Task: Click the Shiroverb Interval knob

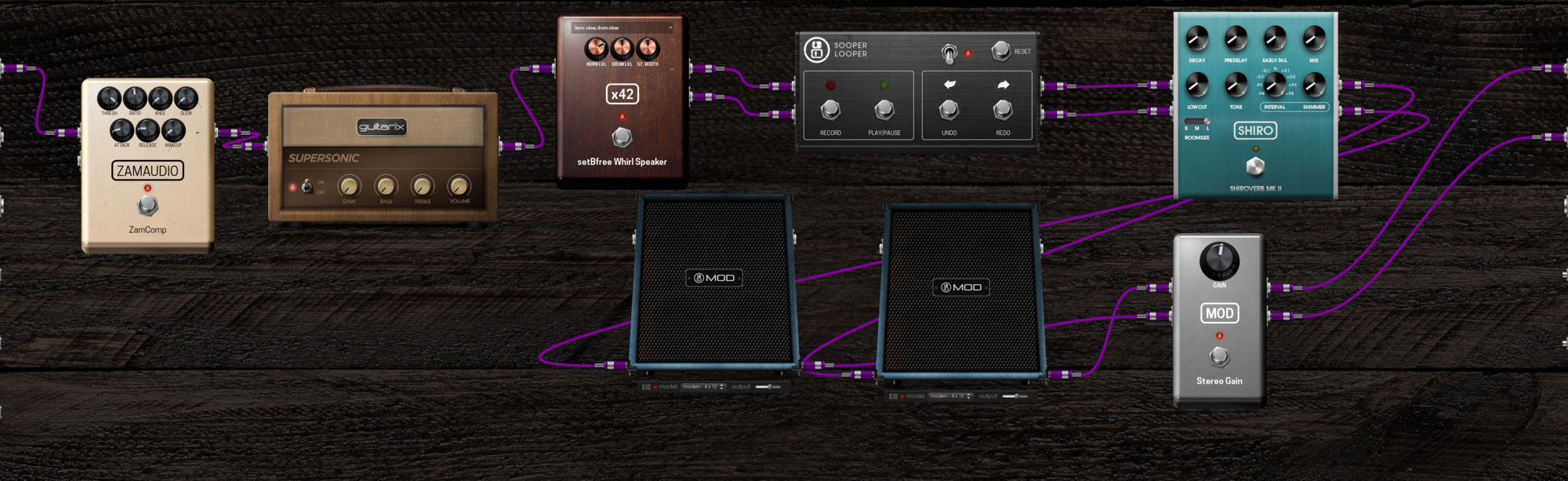Action: pos(1275,84)
